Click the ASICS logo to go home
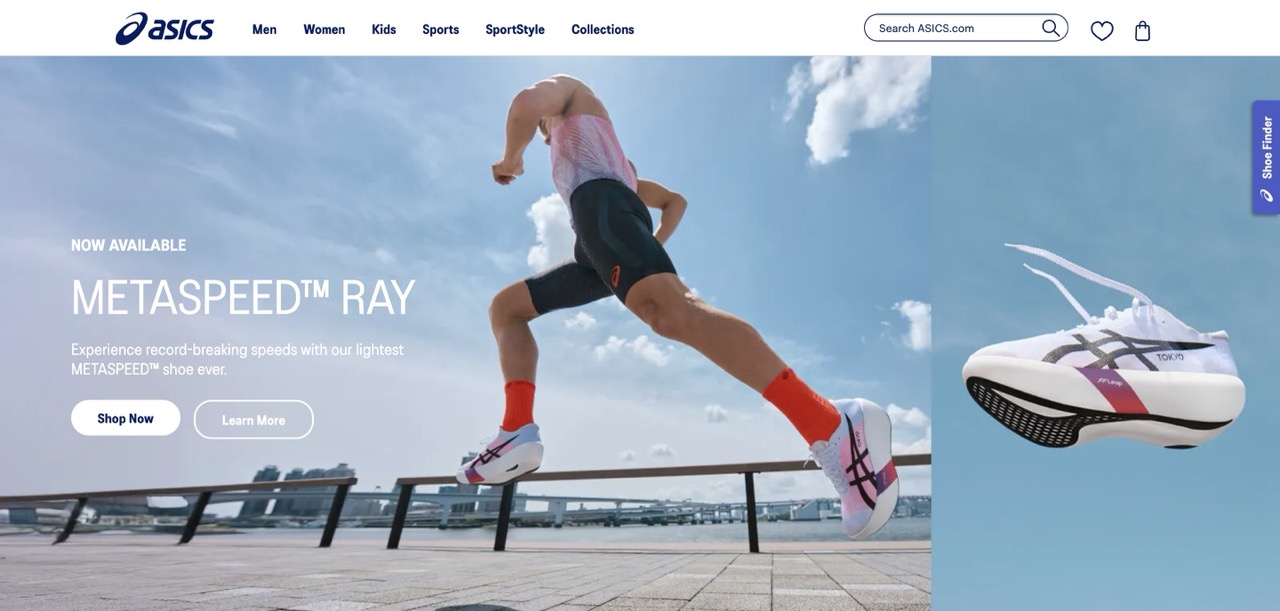 coord(165,28)
